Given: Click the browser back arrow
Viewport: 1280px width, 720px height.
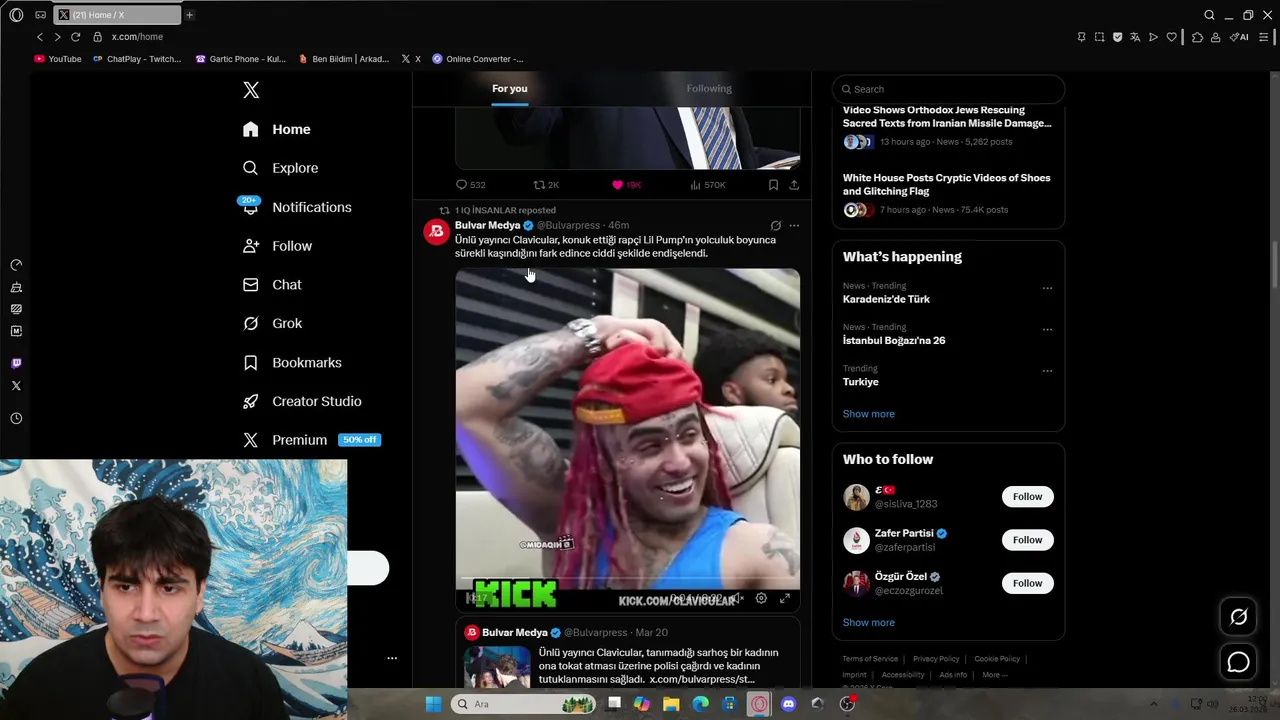Looking at the screenshot, I should (x=40, y=37).
